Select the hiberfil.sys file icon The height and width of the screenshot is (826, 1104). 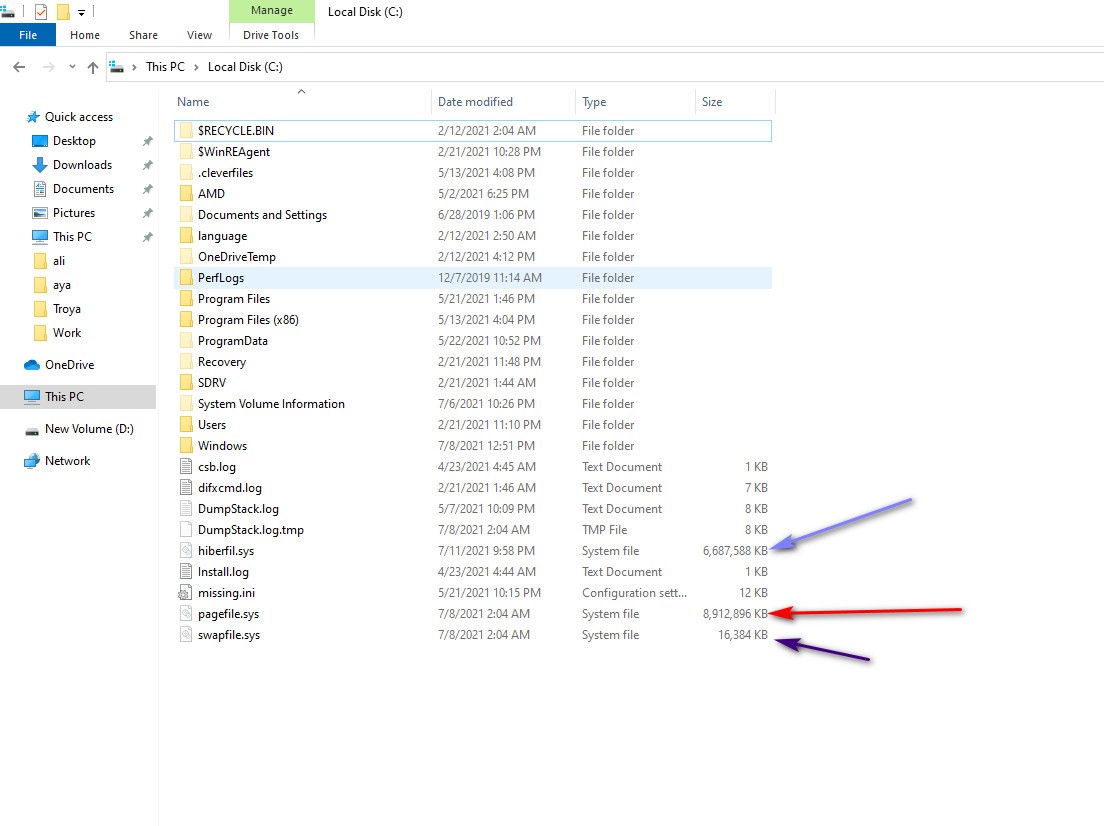click(185, 551)
